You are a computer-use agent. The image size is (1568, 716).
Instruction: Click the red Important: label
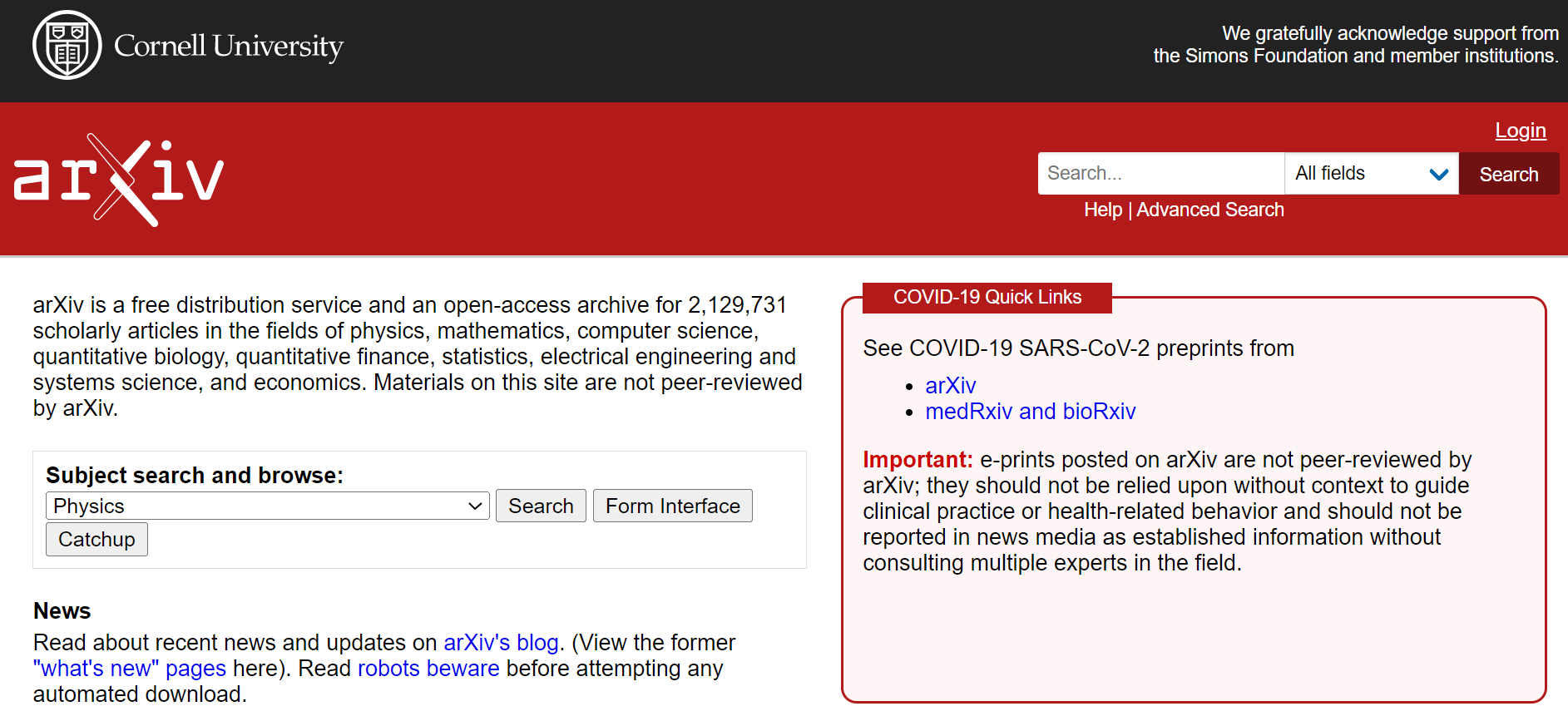[x=918, y=460]
